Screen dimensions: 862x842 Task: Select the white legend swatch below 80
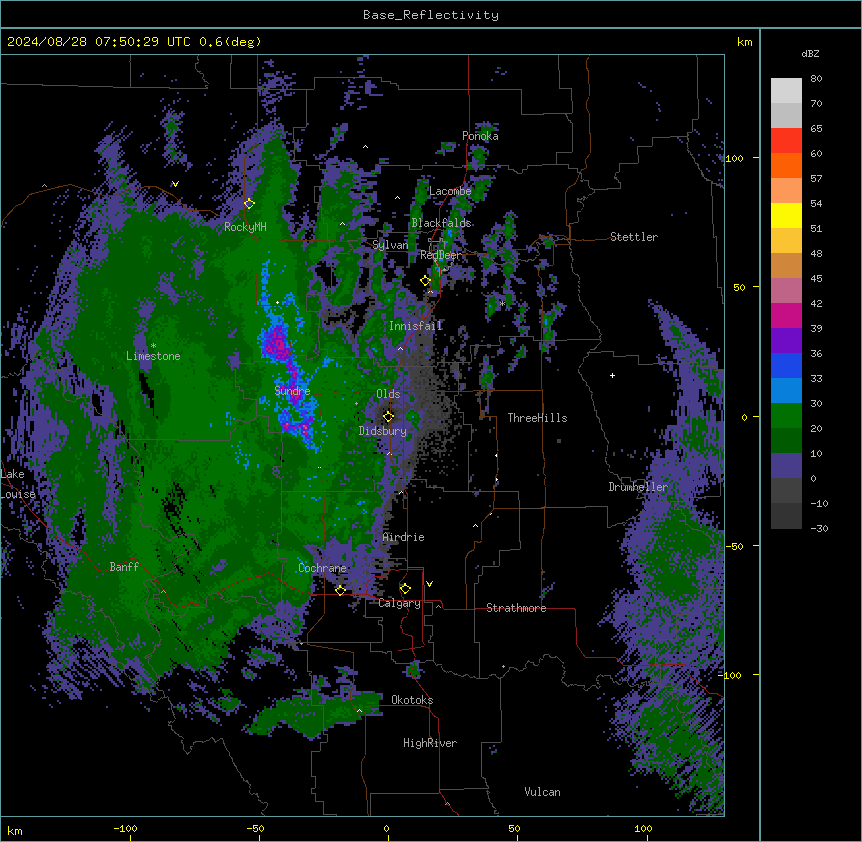(786, 91)
